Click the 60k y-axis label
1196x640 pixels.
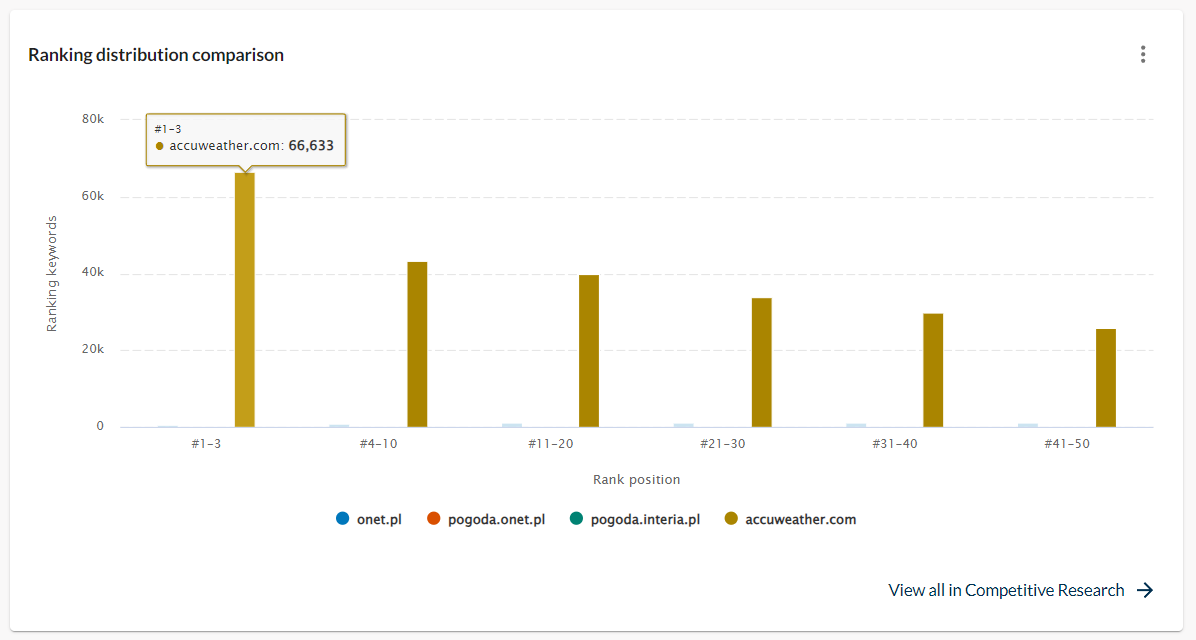(93, 196)
